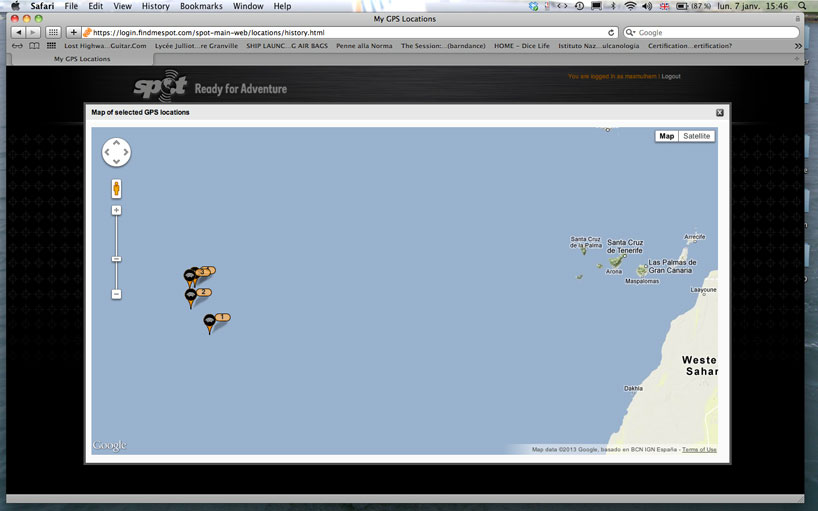Go forward with Safari's forward arrow
Screen dimensions: 818x511
32,32
